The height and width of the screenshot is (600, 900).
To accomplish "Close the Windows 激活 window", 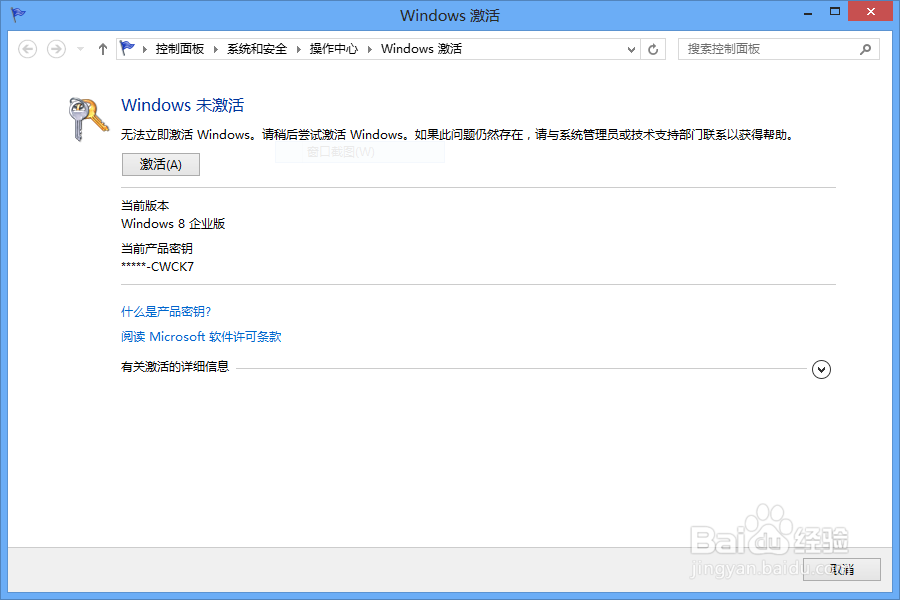I will click(871, 11).
